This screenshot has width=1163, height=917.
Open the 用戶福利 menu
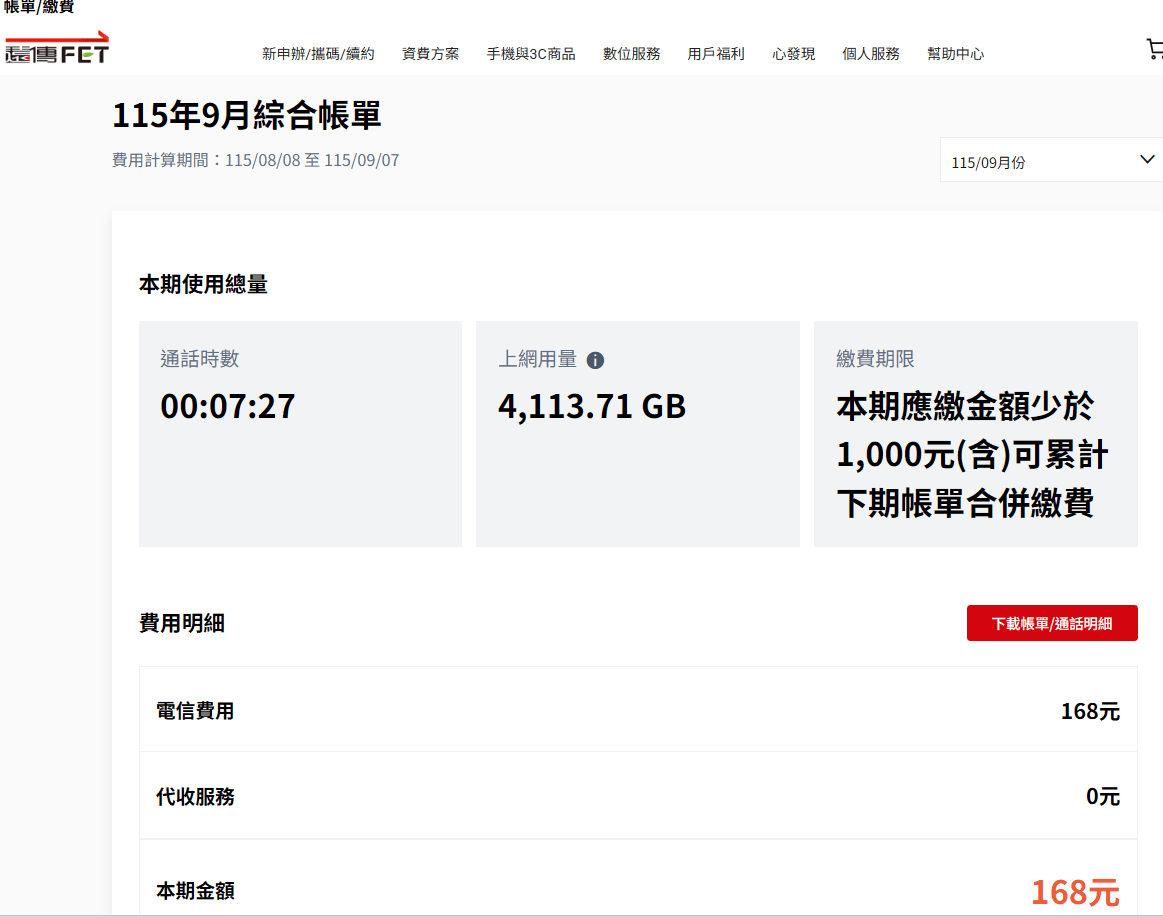[716, 54]
